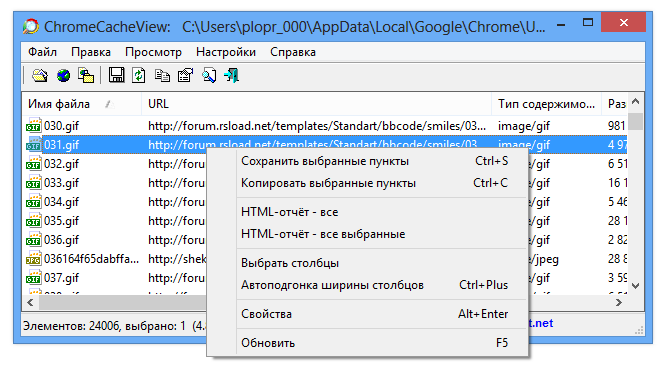Click the Find magnifier toolbar icon
The image size is (663, 374).
coord(209,76)
